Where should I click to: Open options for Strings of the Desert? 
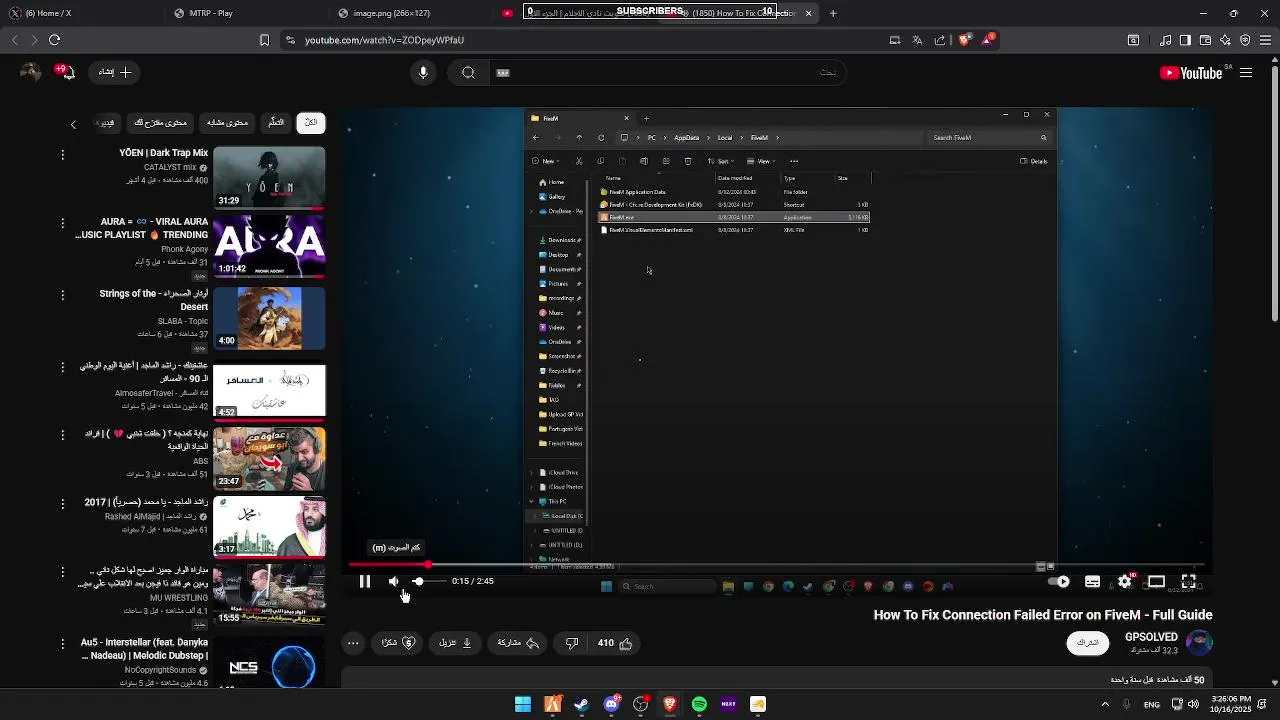pyautogui.click(x=62, y=295)
